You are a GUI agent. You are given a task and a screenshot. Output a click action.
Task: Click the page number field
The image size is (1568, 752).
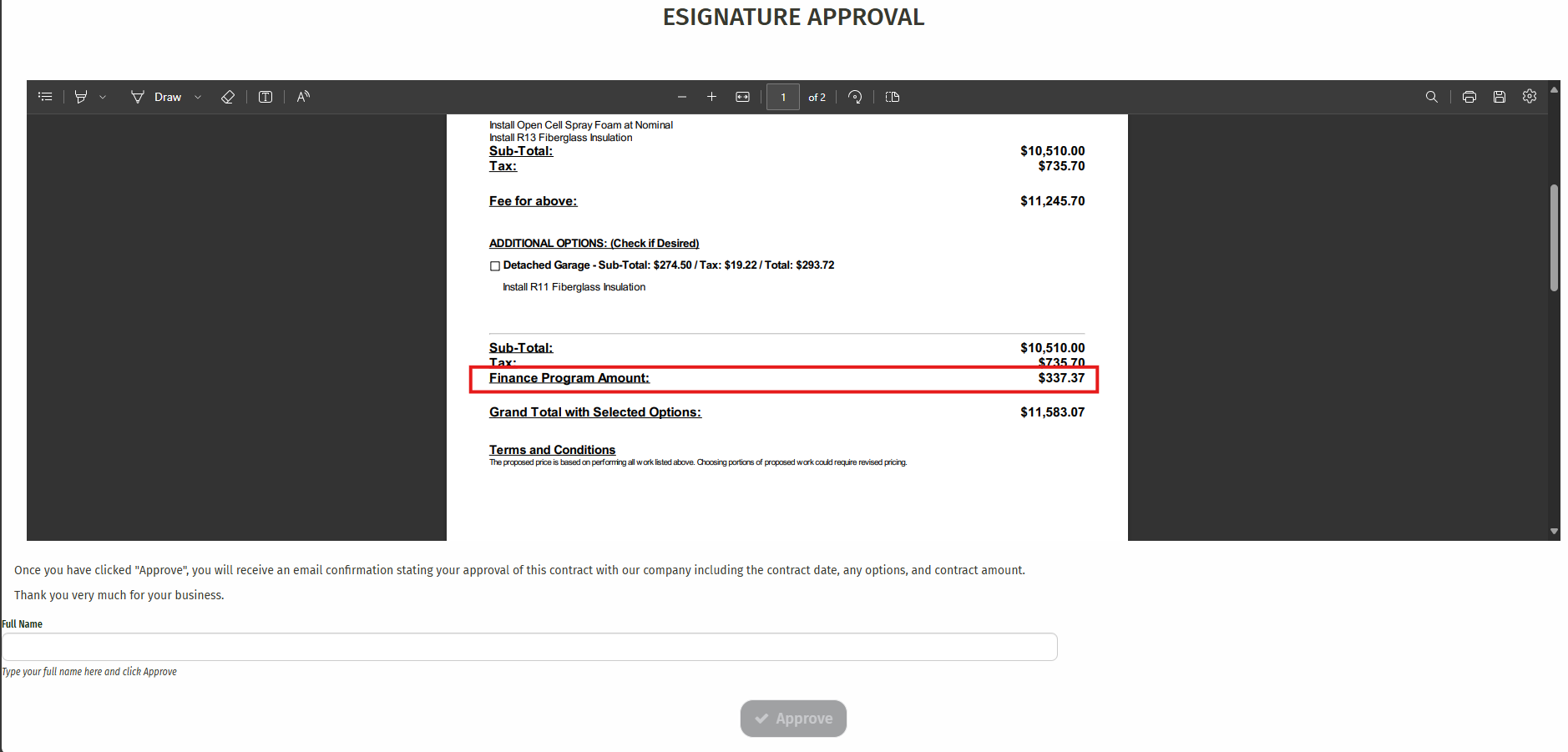[x=783, y=97]
